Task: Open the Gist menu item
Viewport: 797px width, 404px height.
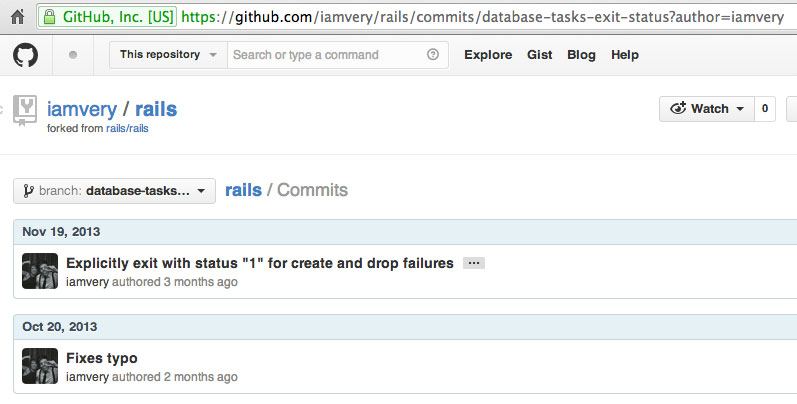Action: [539, 55]
